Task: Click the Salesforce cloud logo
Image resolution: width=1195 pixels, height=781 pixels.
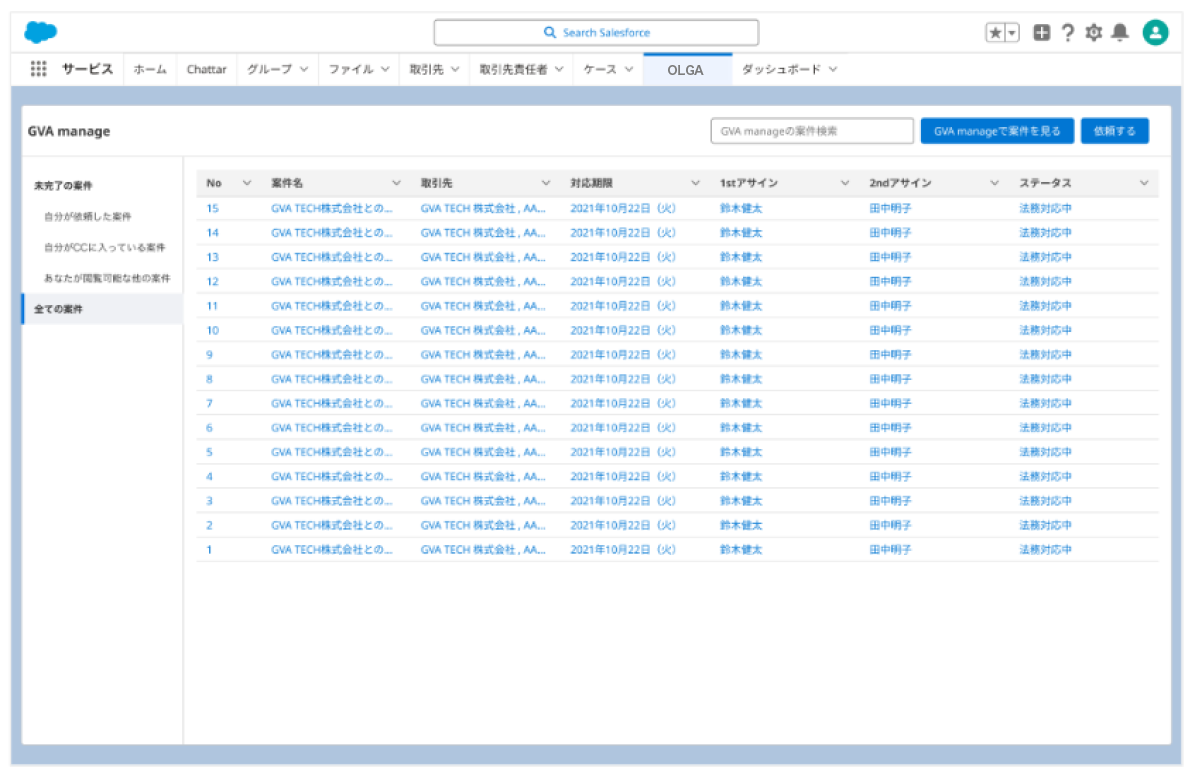Action: [40, 32]
